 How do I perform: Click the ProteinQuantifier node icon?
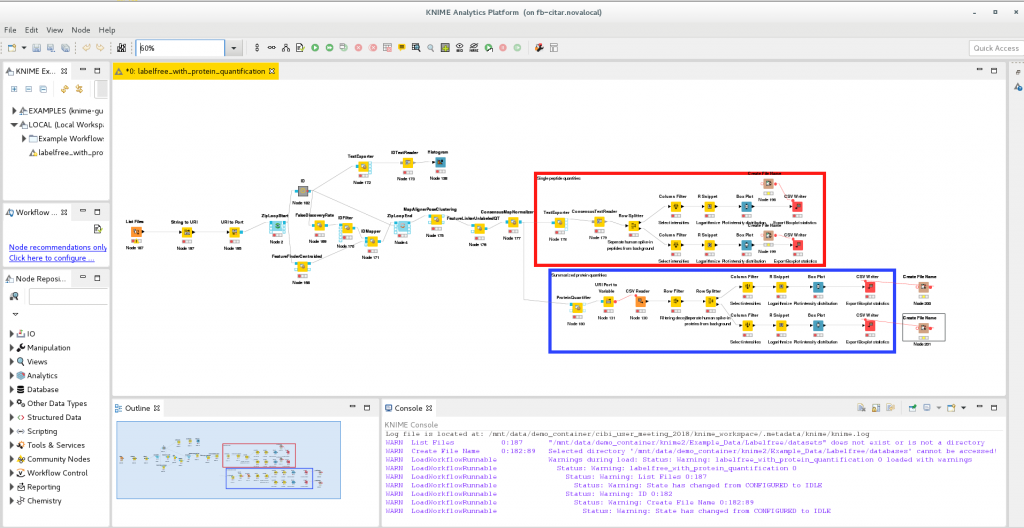pos(577,308)
